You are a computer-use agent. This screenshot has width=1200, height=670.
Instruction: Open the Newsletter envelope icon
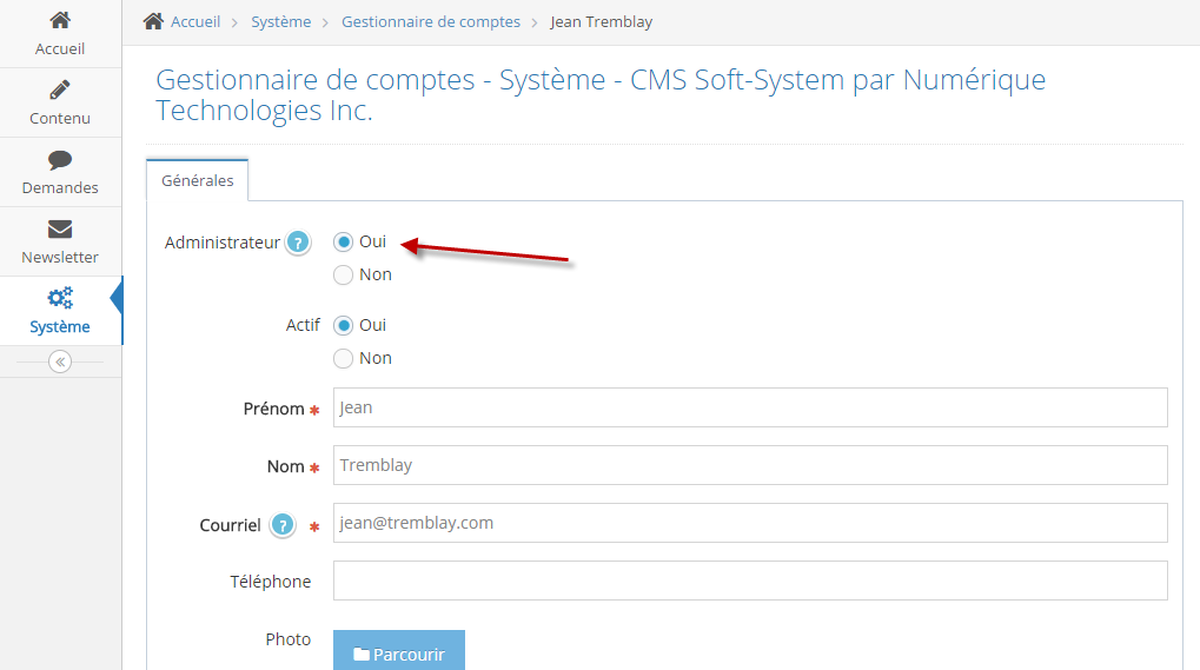coord(60,229)
